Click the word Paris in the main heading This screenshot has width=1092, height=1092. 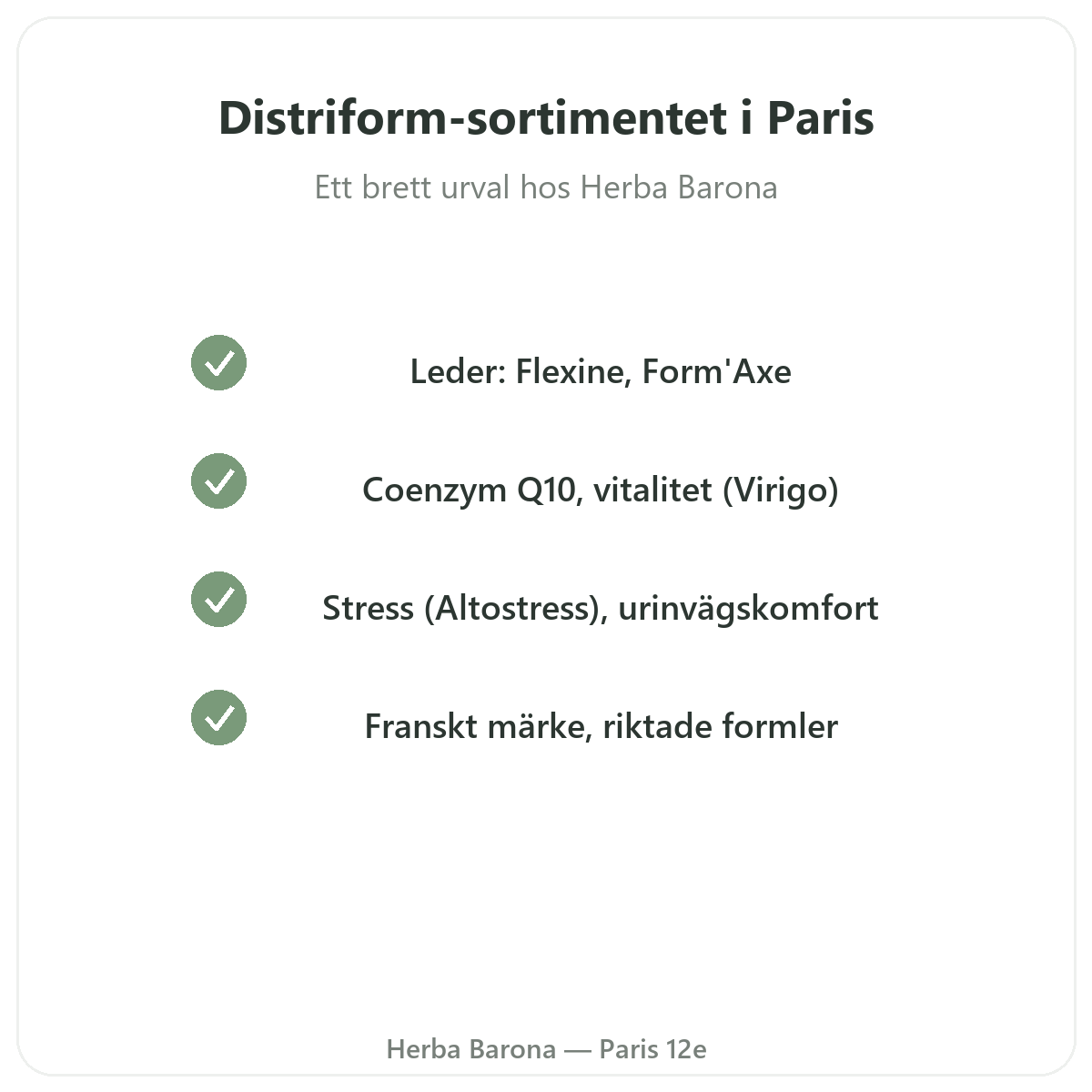pos(821,118)
